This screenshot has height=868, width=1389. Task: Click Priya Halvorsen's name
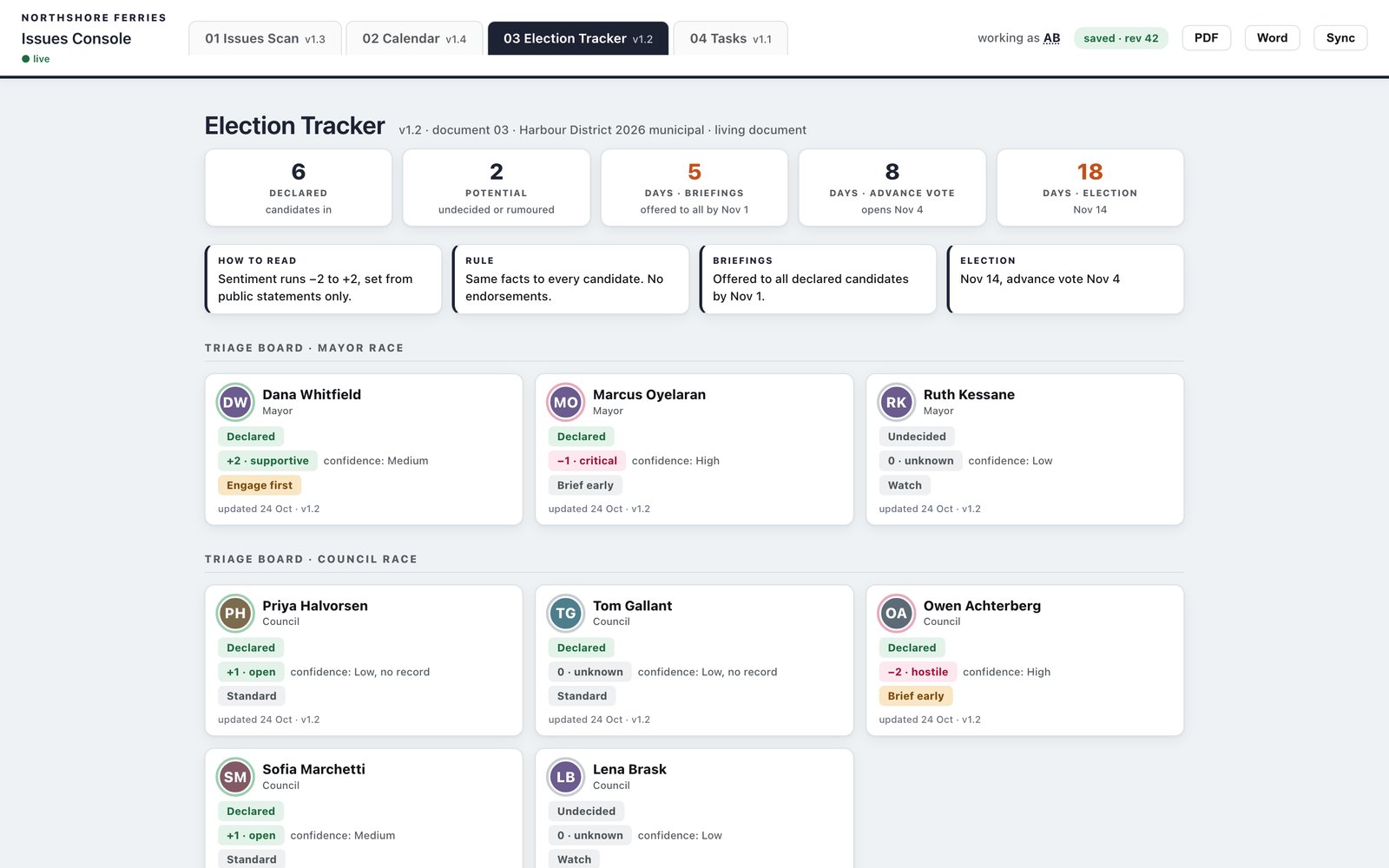(315, 606)
